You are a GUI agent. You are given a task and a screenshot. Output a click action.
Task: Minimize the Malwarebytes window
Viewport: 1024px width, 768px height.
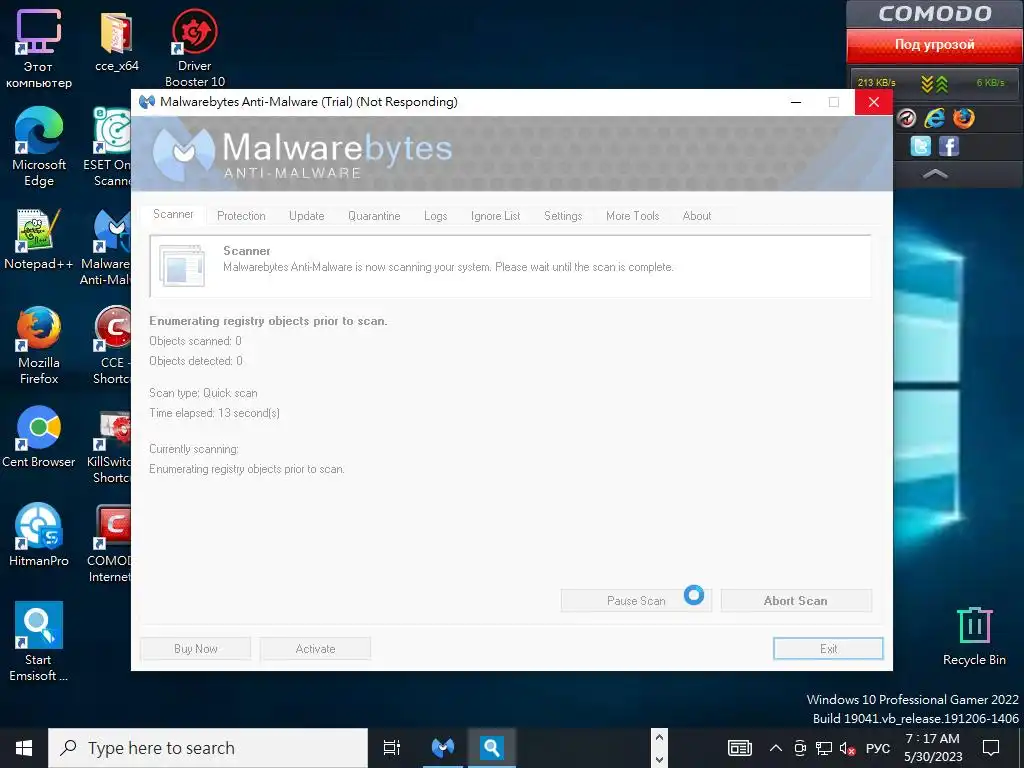[796, 102]
